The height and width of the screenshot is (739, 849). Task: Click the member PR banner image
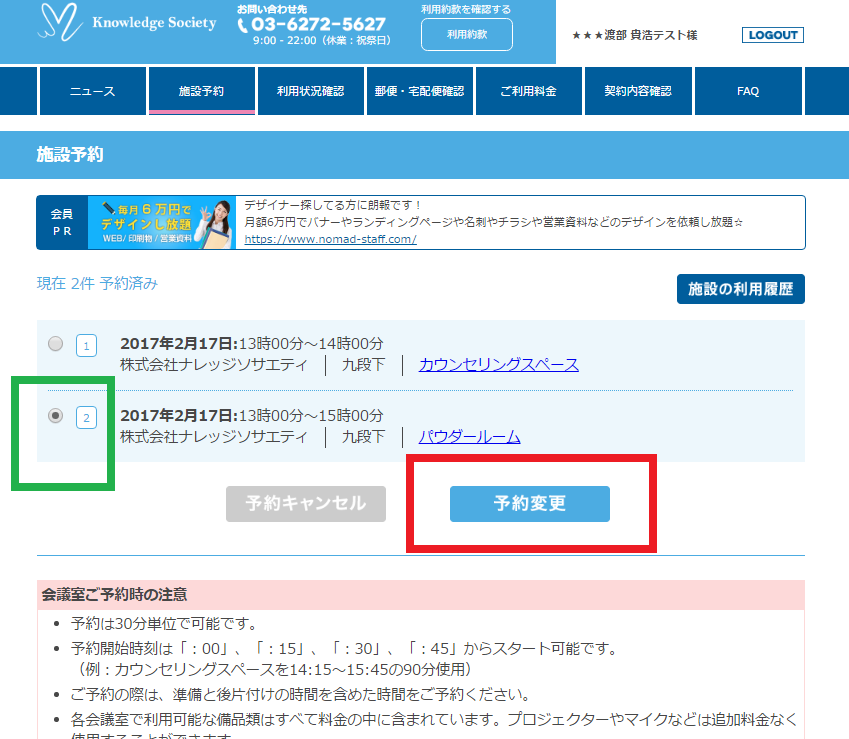coord(162,222)
